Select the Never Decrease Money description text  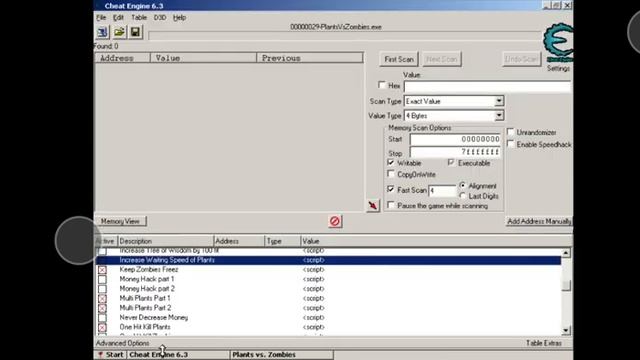pos(153,317)
